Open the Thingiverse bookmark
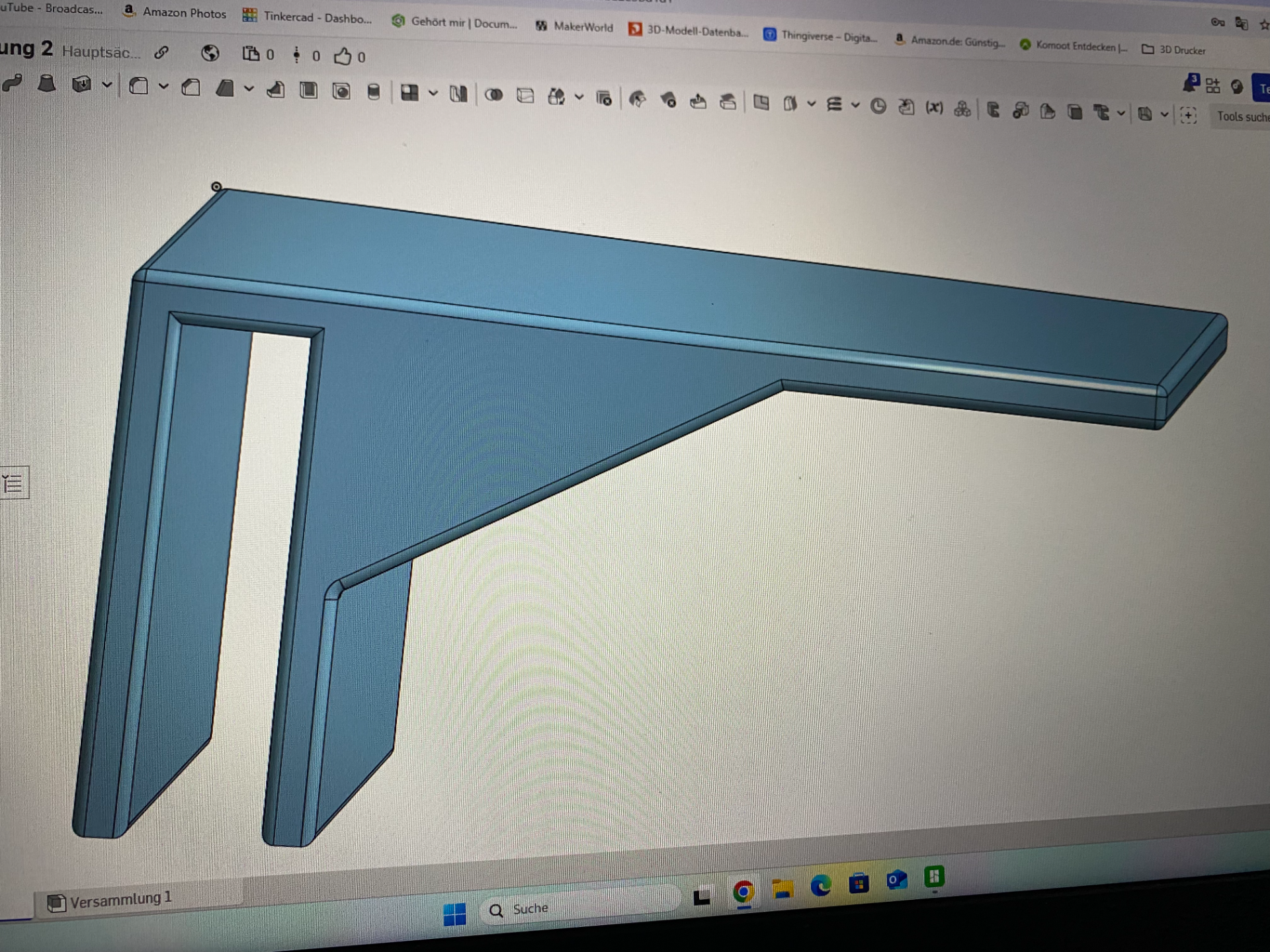The height and width of the screenshot is (952, 1270). [x=820, y=36]
